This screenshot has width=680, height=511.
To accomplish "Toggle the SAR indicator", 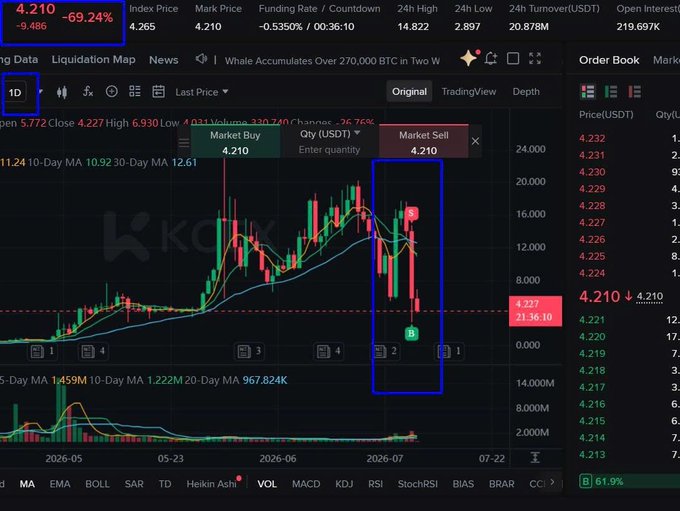I will pyautogui.click(x=134, y=484).
